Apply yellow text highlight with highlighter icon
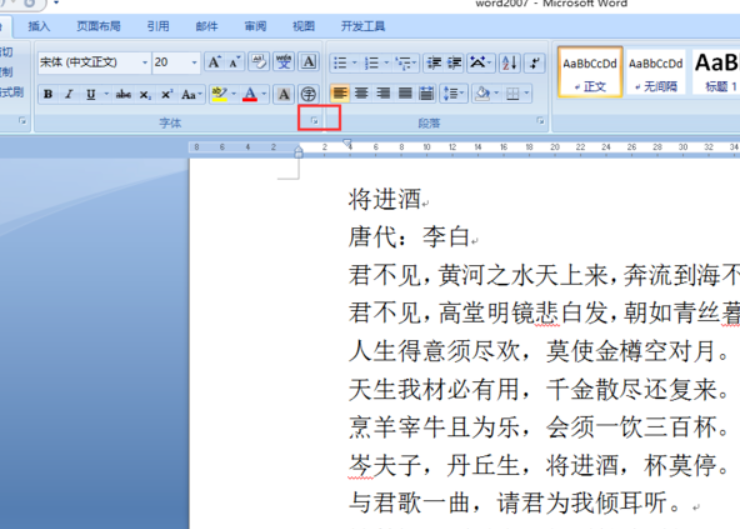The image size is (740, 529). pyautogui.click(x=219, y=94)
